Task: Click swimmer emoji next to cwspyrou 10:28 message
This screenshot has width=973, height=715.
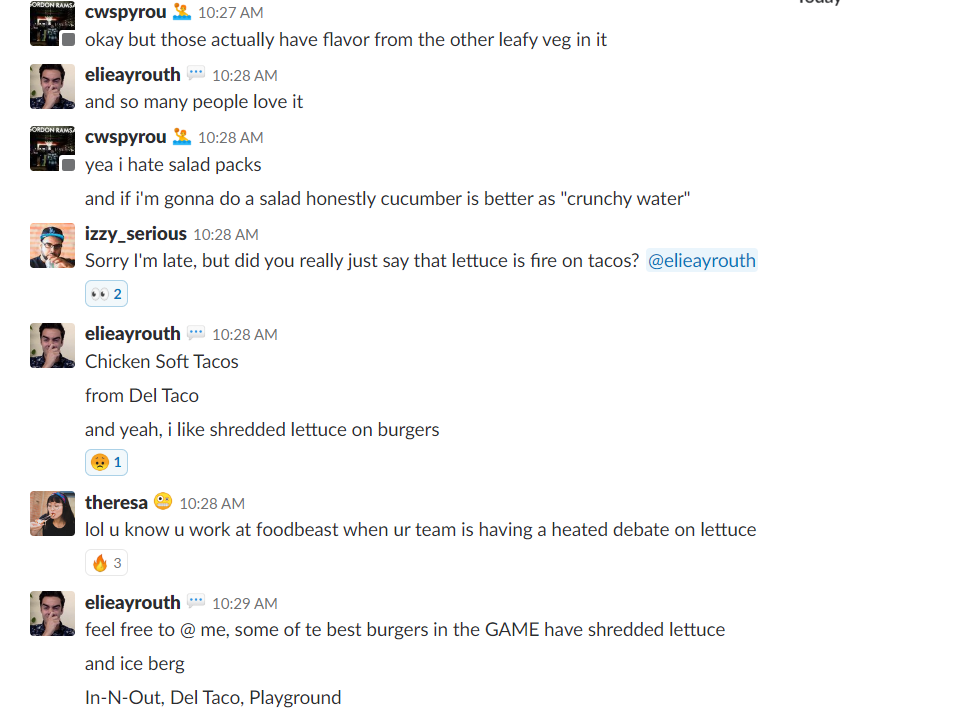Action: pyautogui.click(x=181, y=136)
